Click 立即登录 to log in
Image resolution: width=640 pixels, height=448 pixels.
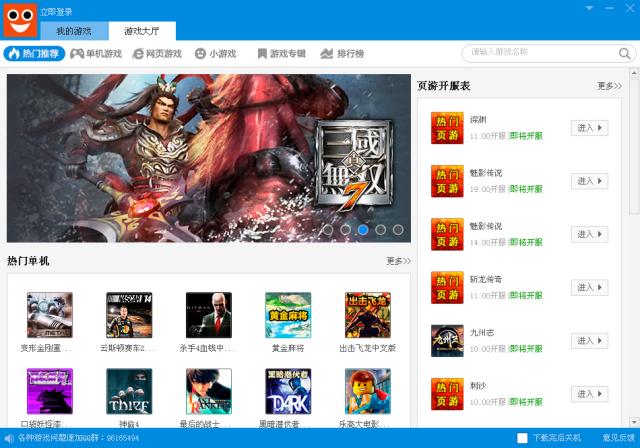tap(56, 12)
